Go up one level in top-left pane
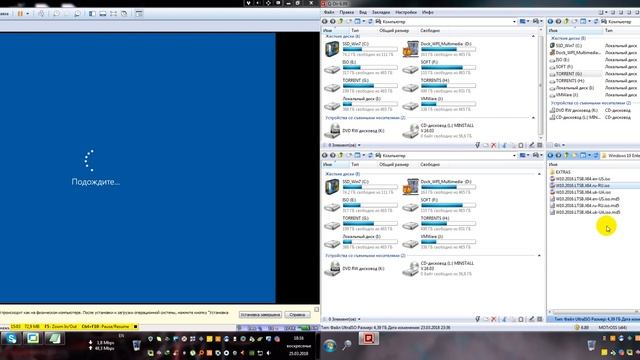This screenshot has height=360, width=640. pos(341,21)
